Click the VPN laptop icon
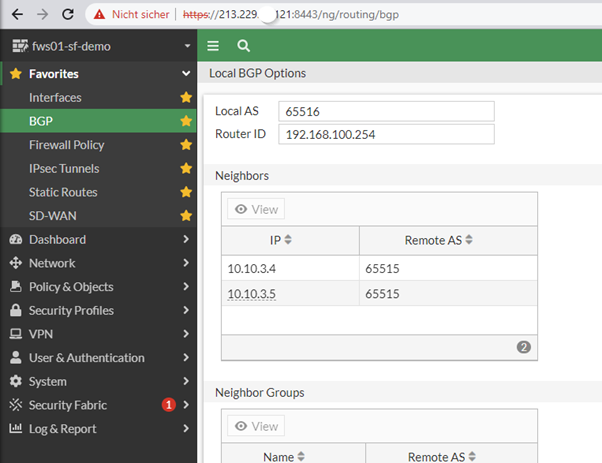The height and width of the screenshot is (463, 602). [16, 334]
